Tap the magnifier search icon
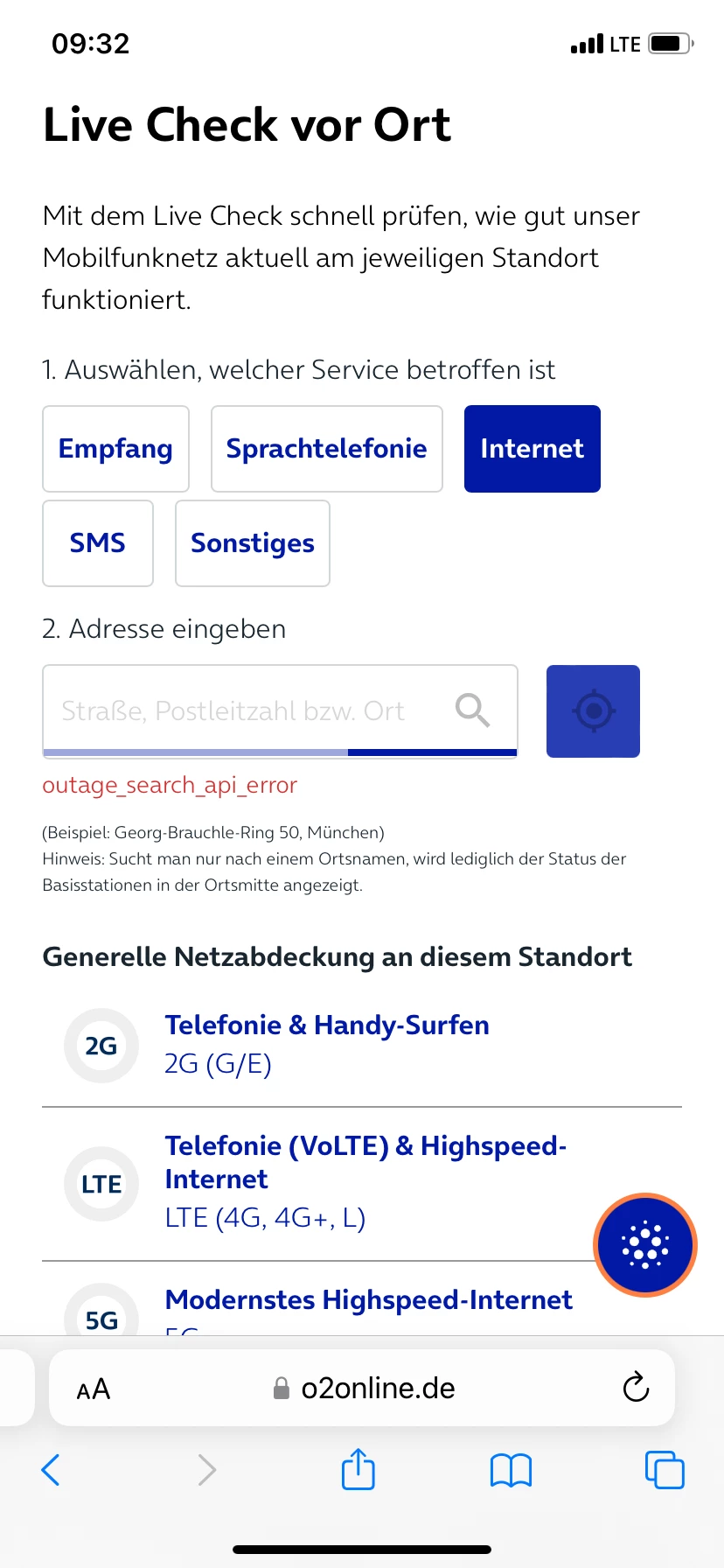The height and width of the screenshot is (1568, 724). click(472, 710)
